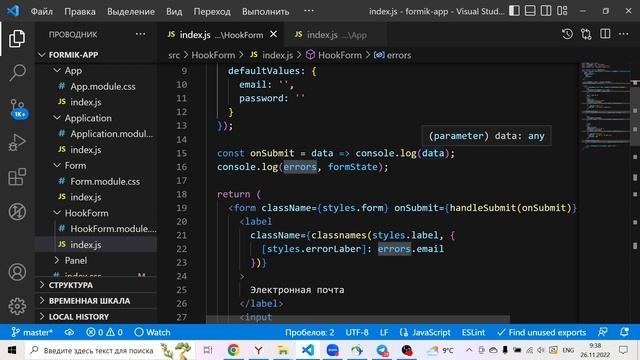Screen dimensions: 640x360
Task: Click the VS Code logo in title bar
Action: coord(13,11)
